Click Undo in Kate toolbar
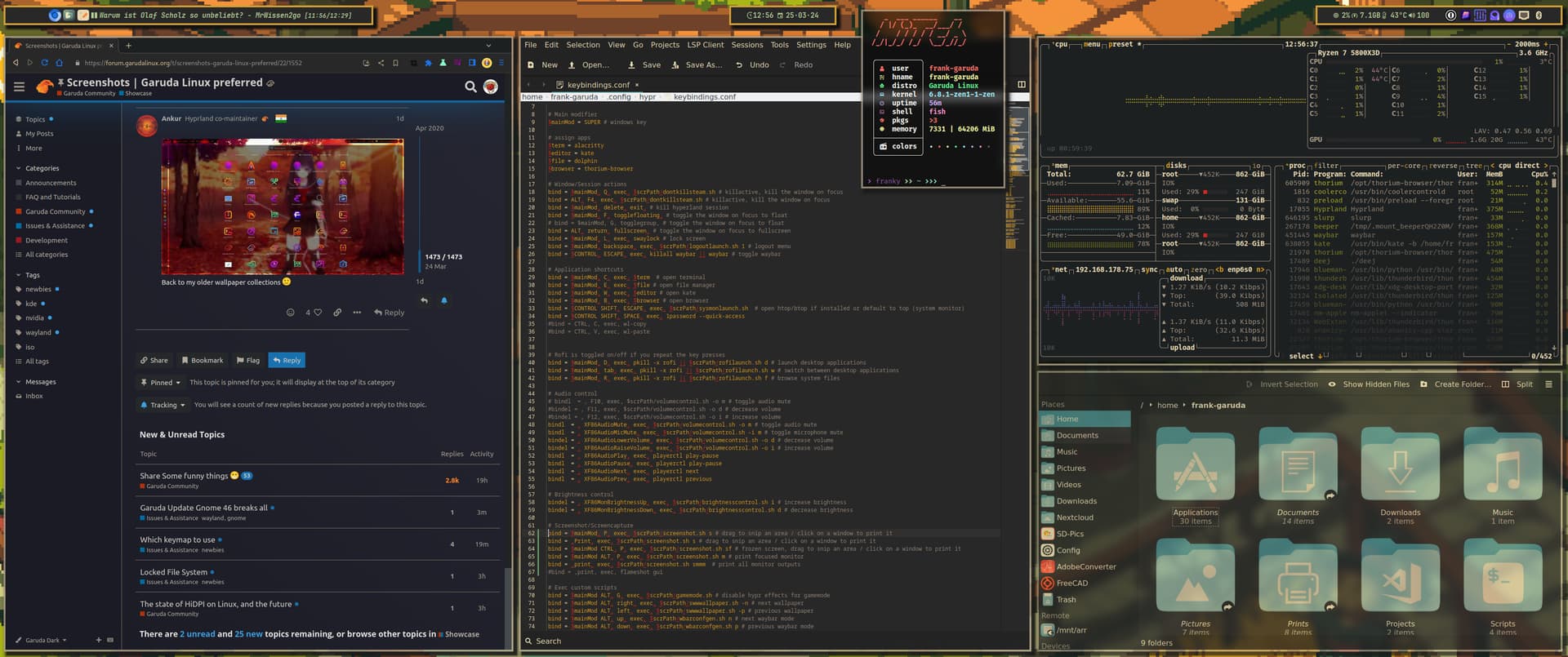The height and width of the screenshot is (657, 1568). tap(752, 65)
